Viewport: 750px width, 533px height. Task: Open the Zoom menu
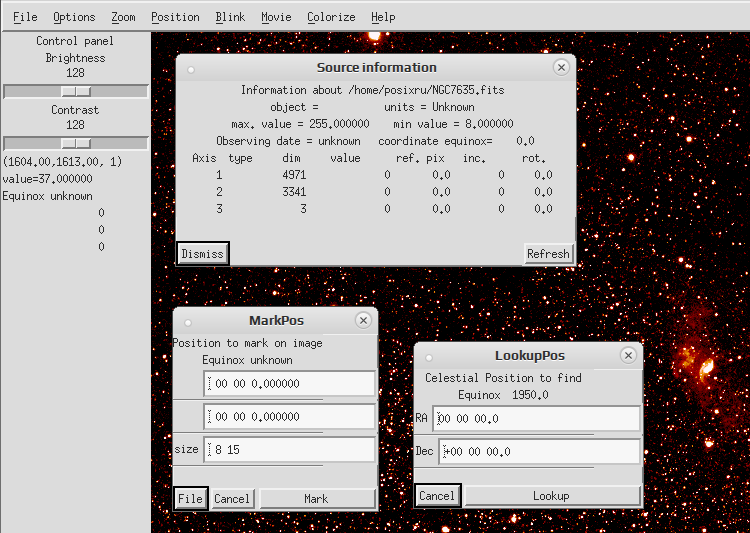[x=123, y=17]
